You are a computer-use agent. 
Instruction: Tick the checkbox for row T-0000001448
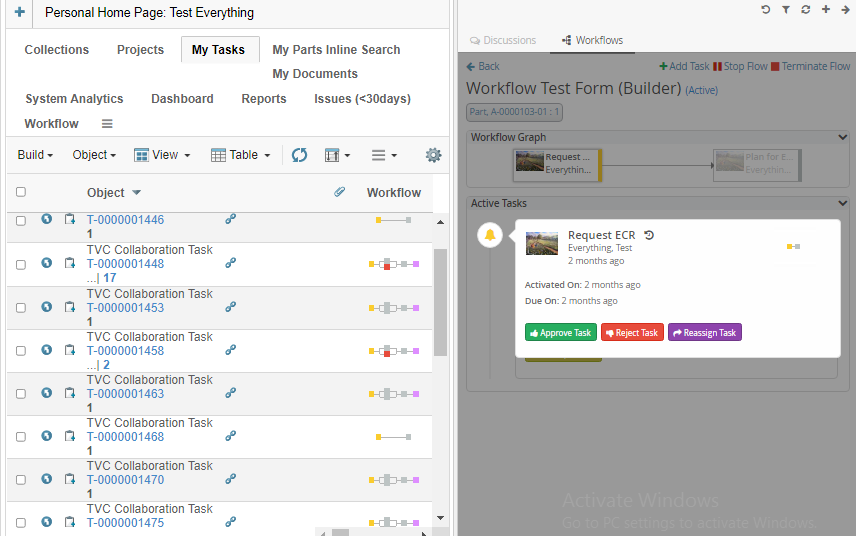(21, 264)
